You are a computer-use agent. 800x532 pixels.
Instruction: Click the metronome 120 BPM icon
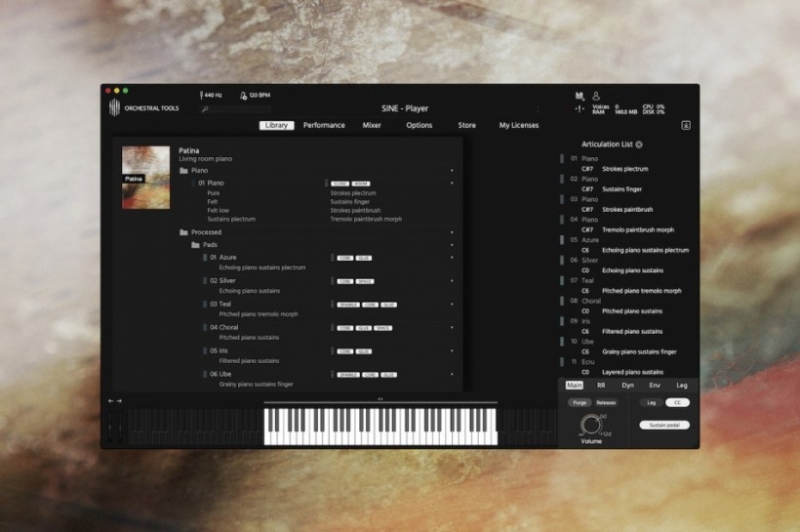pos(243,95)
